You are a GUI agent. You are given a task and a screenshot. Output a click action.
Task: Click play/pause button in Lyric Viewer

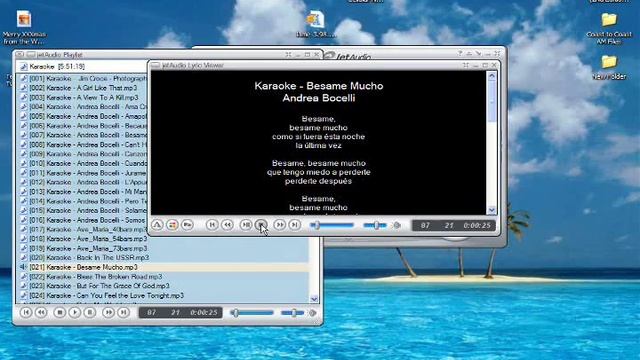pyautogui.click(x=246, y=225)
